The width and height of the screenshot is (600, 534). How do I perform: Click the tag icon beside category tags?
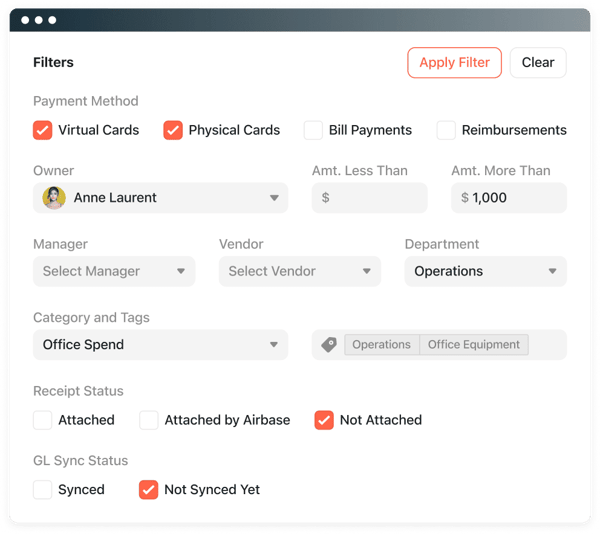pos(329,345)
